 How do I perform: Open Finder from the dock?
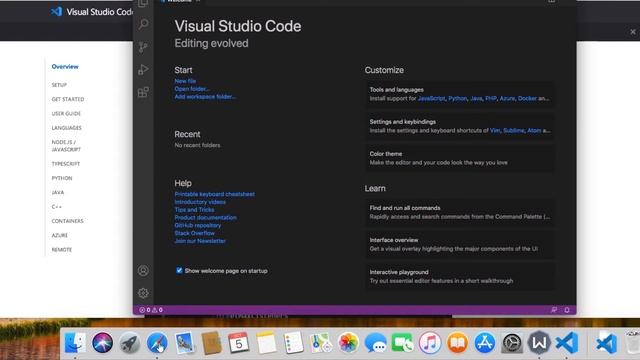pos(75,342)
